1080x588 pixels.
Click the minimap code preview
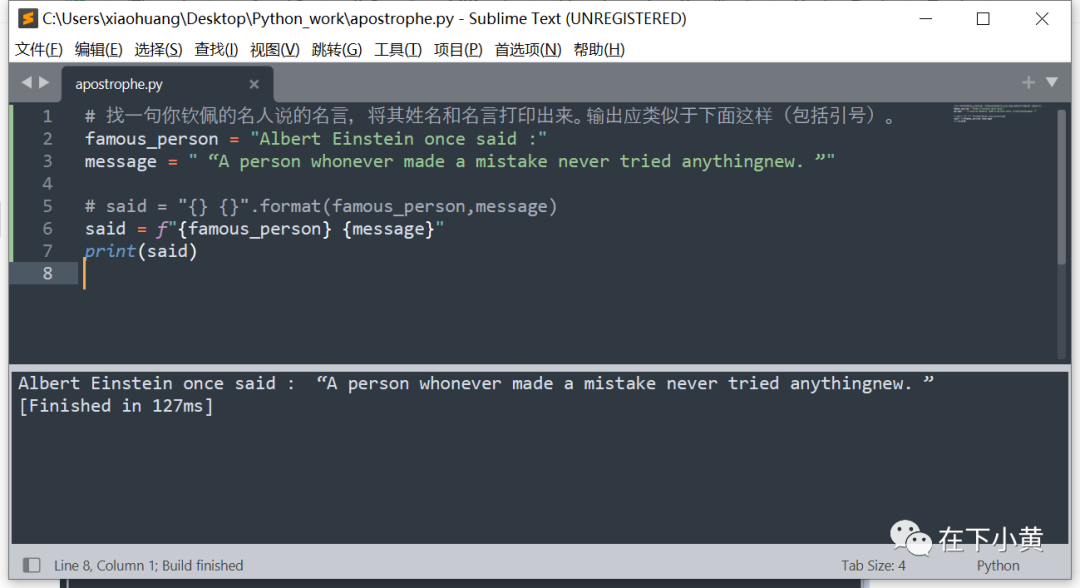pyautogui.click(x=996, y=113)
